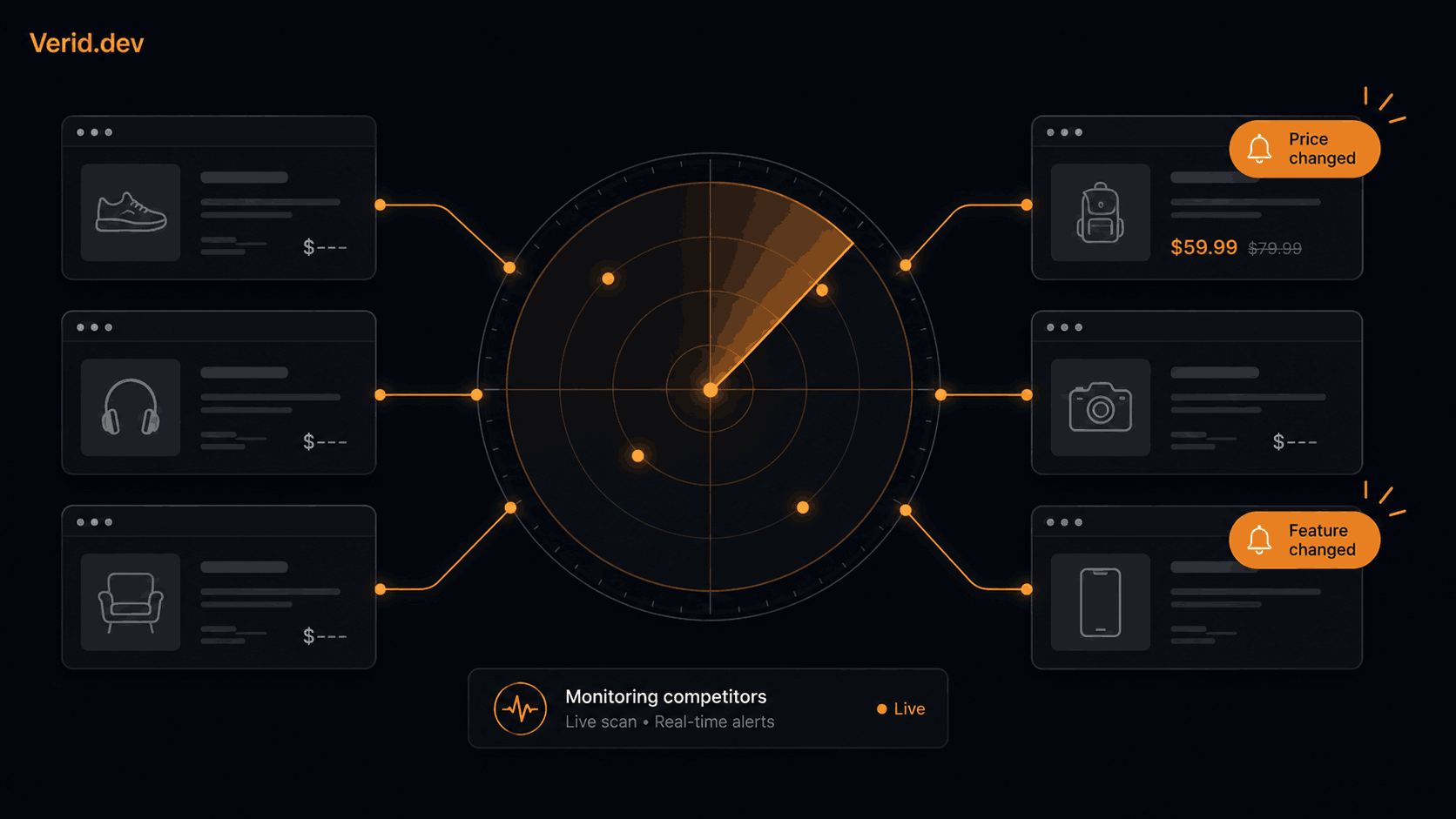Viewport: 1456px width, 819px height.
Task: Click the bell icon in Price changed badge
Action: (1259, 149)
